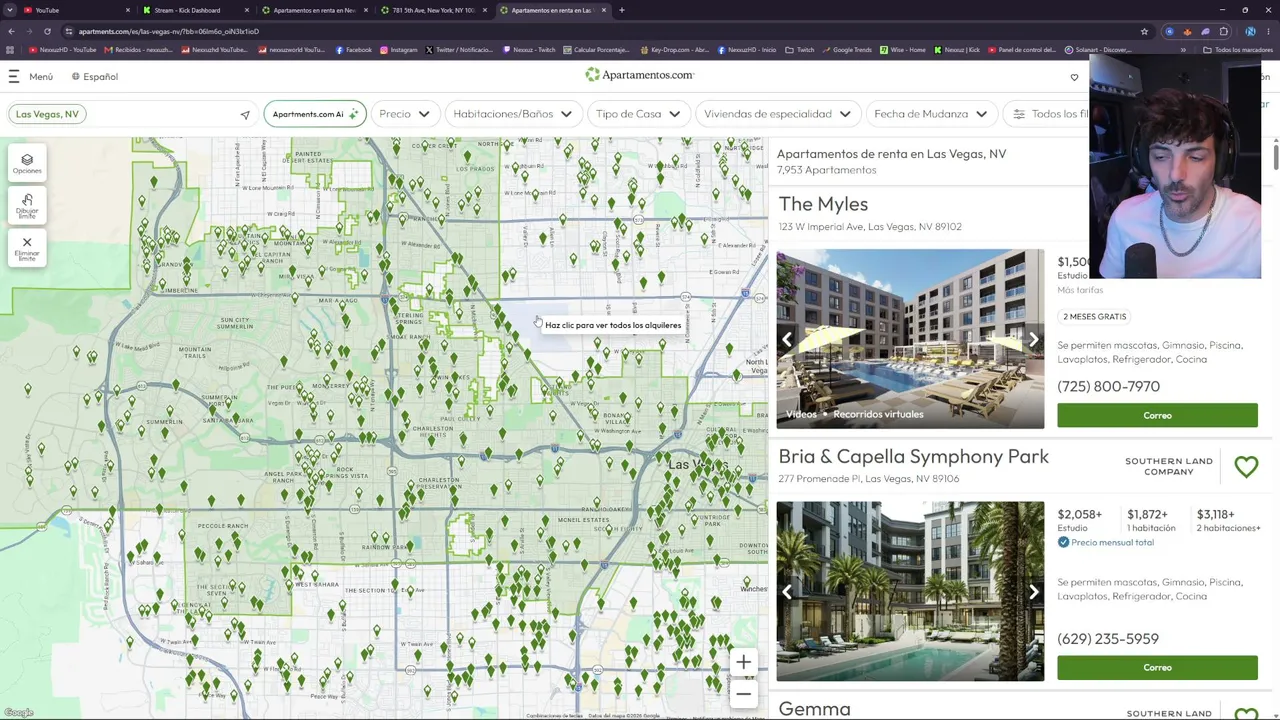Show previous photo of Bria & Capella
The image size is (1280, 720).
[787, 591]
